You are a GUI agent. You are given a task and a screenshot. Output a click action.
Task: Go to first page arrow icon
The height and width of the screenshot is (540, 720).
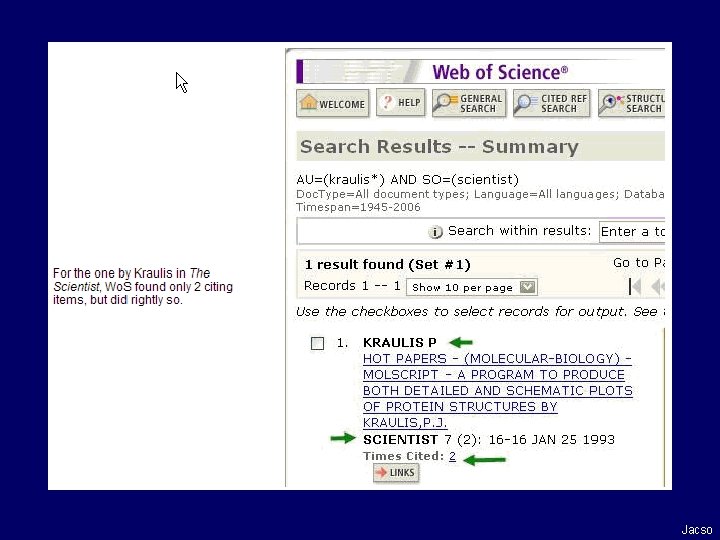pyautogui.click(x=635, y=287)
